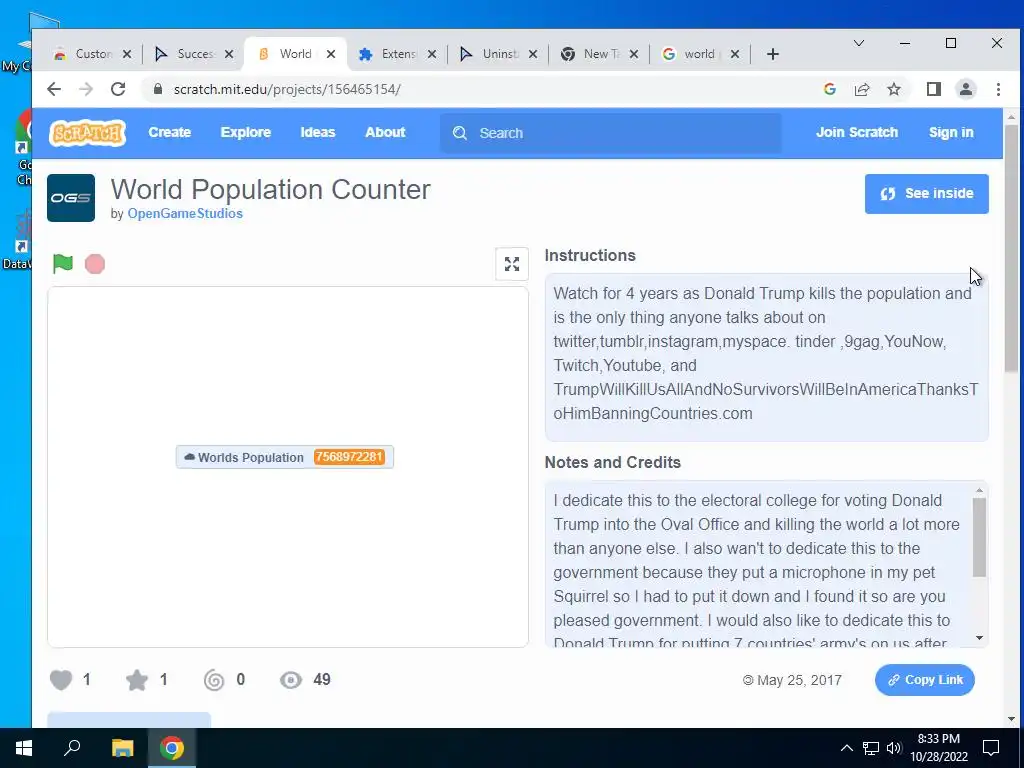Click the page scroll down arrow
The height and width of the screenshot is (768, 1024).
click(1012, 719)
